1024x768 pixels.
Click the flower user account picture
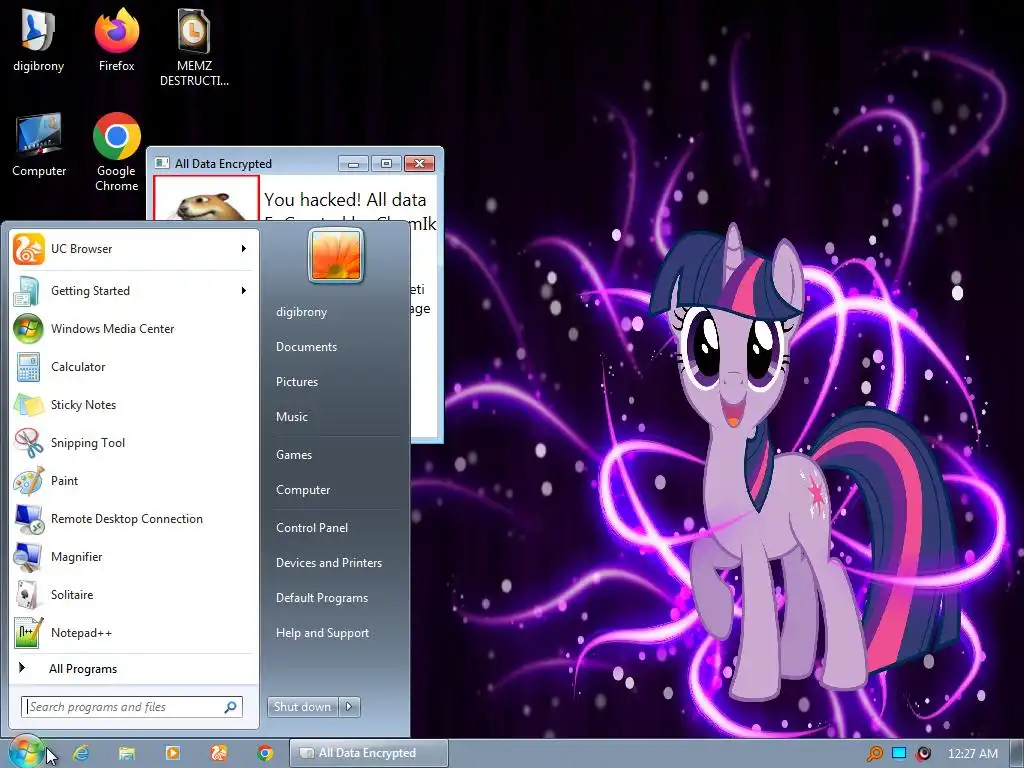(x=336, y=255)
